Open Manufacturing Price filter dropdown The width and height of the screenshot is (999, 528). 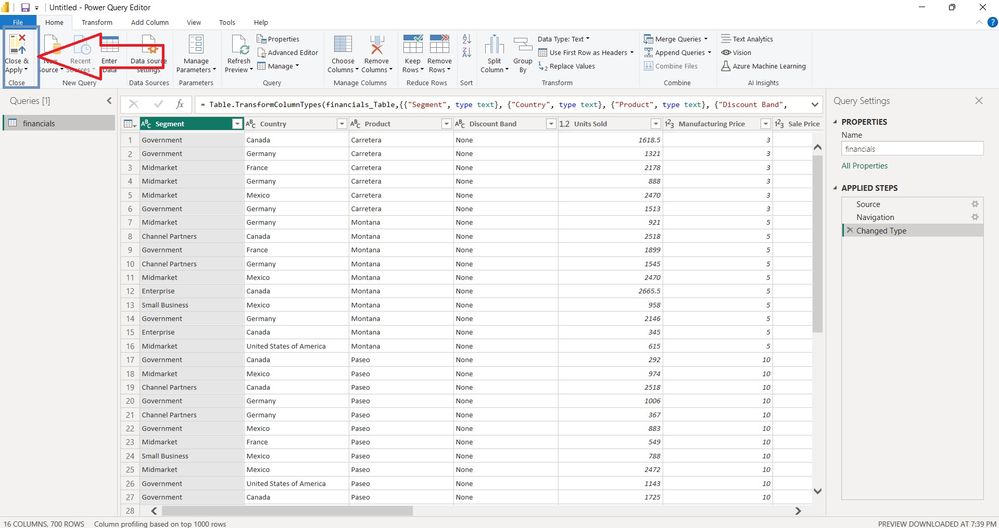click(x=765, y=124)
